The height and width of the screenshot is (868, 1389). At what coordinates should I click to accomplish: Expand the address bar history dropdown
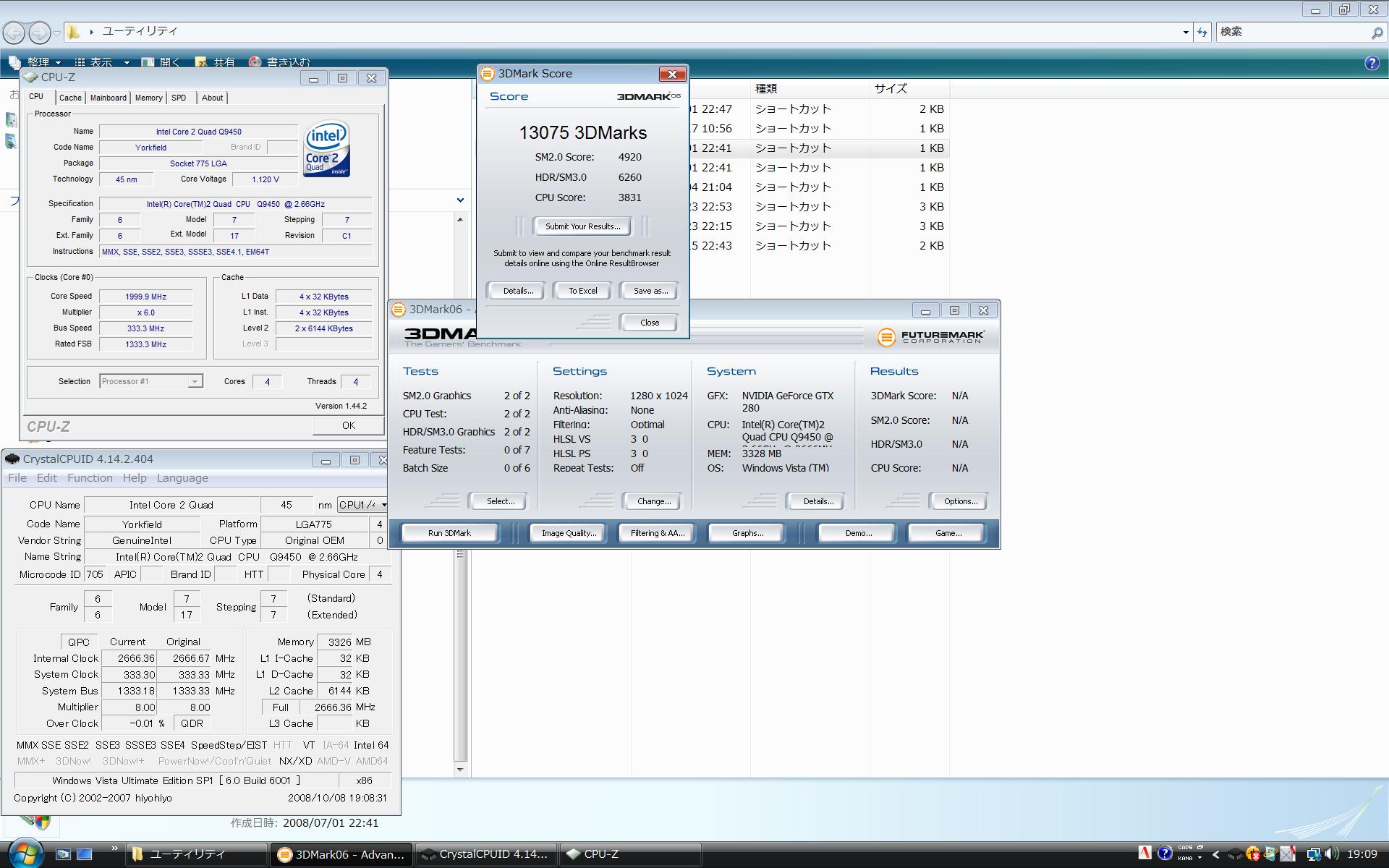(x=1186, y=32)
